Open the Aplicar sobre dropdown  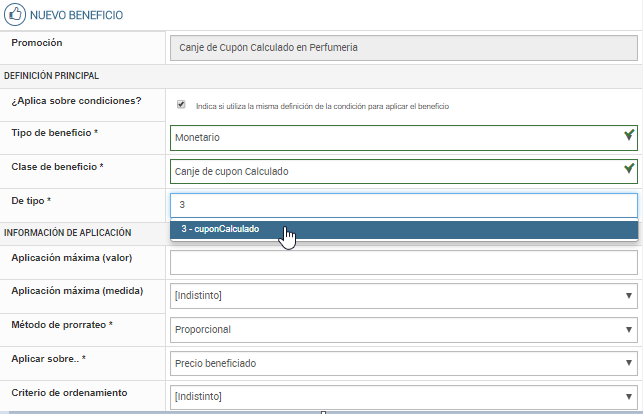tap(403, 362)
